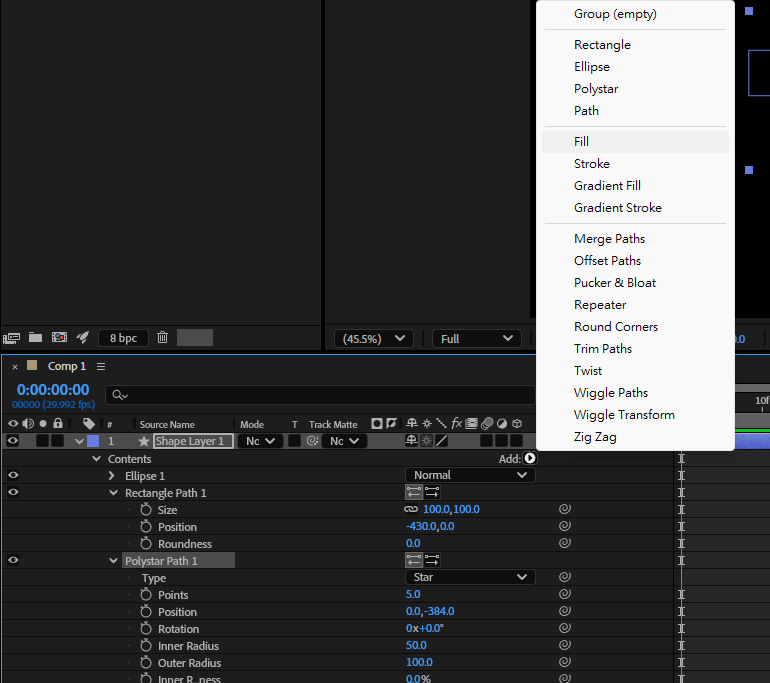
Task: Hide Shape Layer 1 with its eye icon
Action: [13, 441]
